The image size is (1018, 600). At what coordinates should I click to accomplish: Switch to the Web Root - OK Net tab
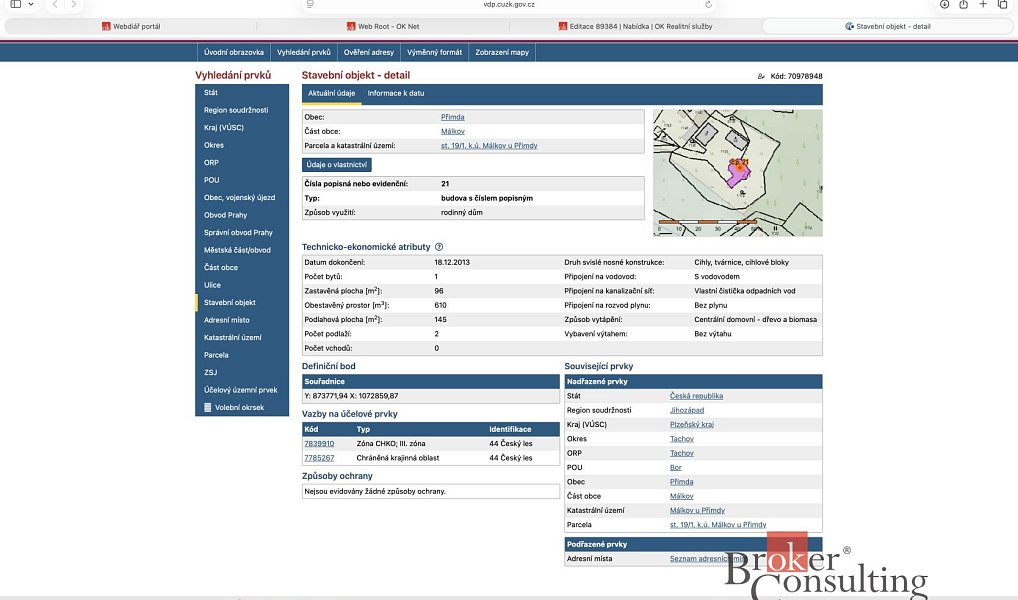[383, 27]
